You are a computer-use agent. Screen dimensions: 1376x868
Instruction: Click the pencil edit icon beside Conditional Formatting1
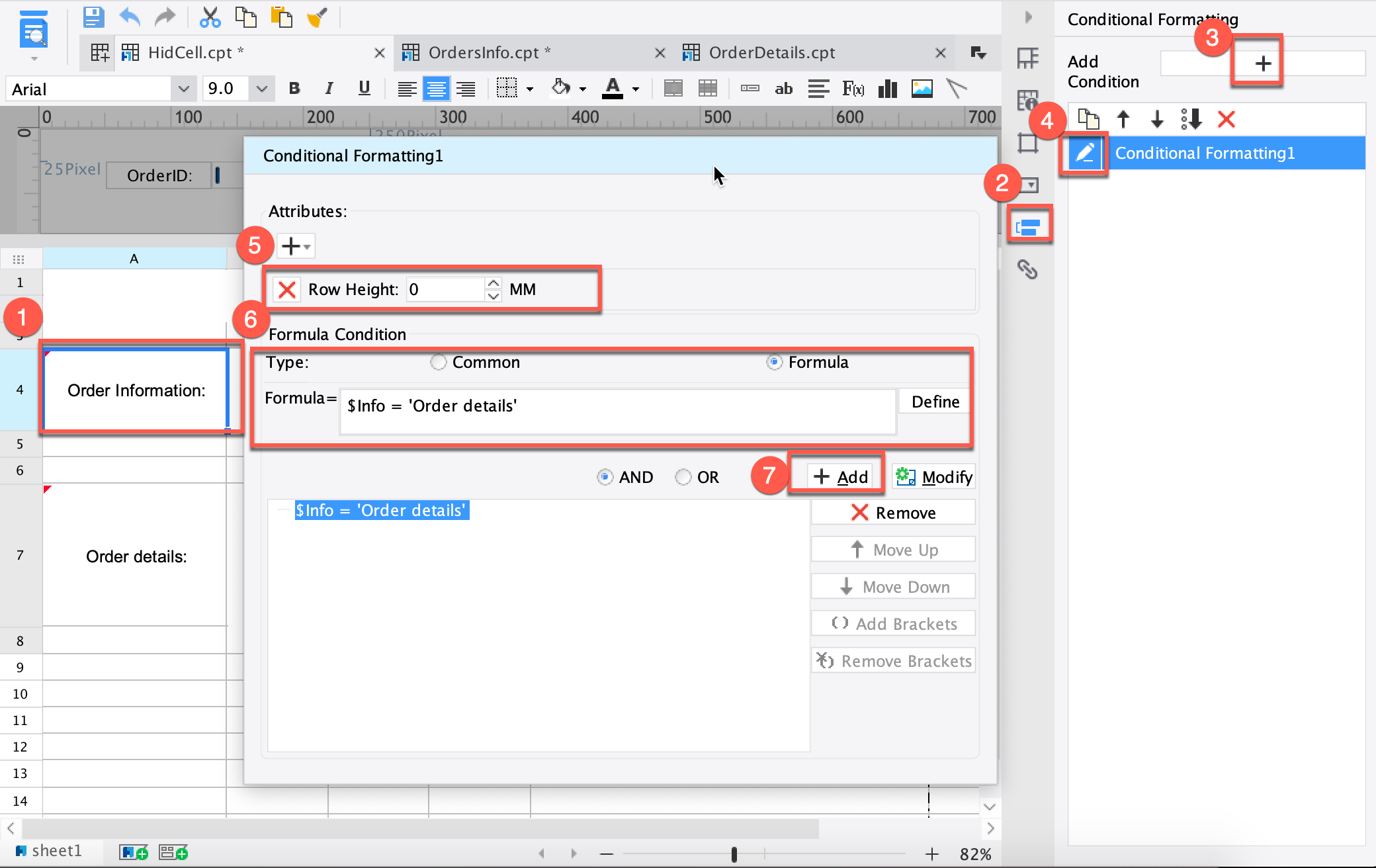point(1084,153)
